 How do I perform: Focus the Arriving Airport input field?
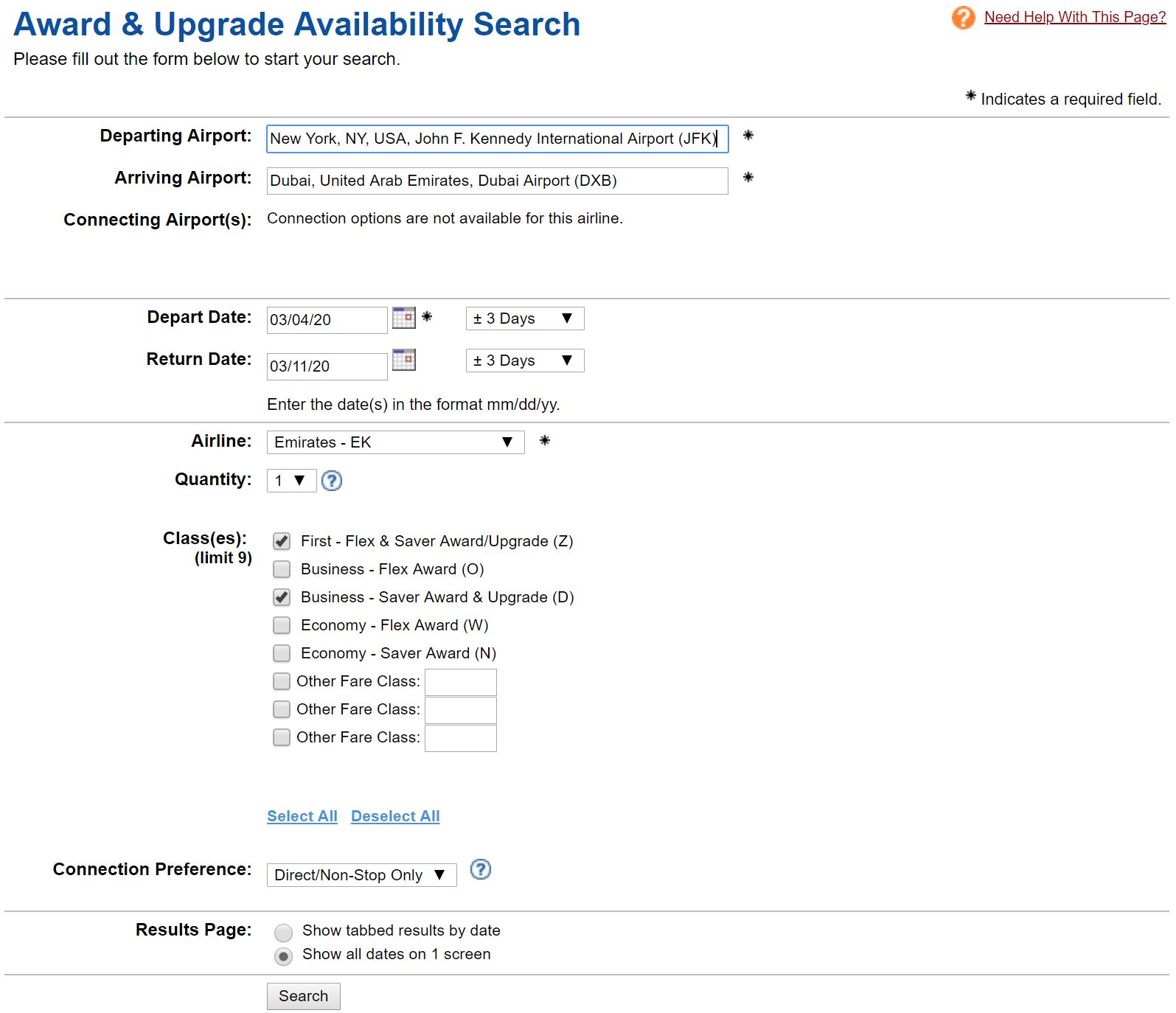point(498,181)
